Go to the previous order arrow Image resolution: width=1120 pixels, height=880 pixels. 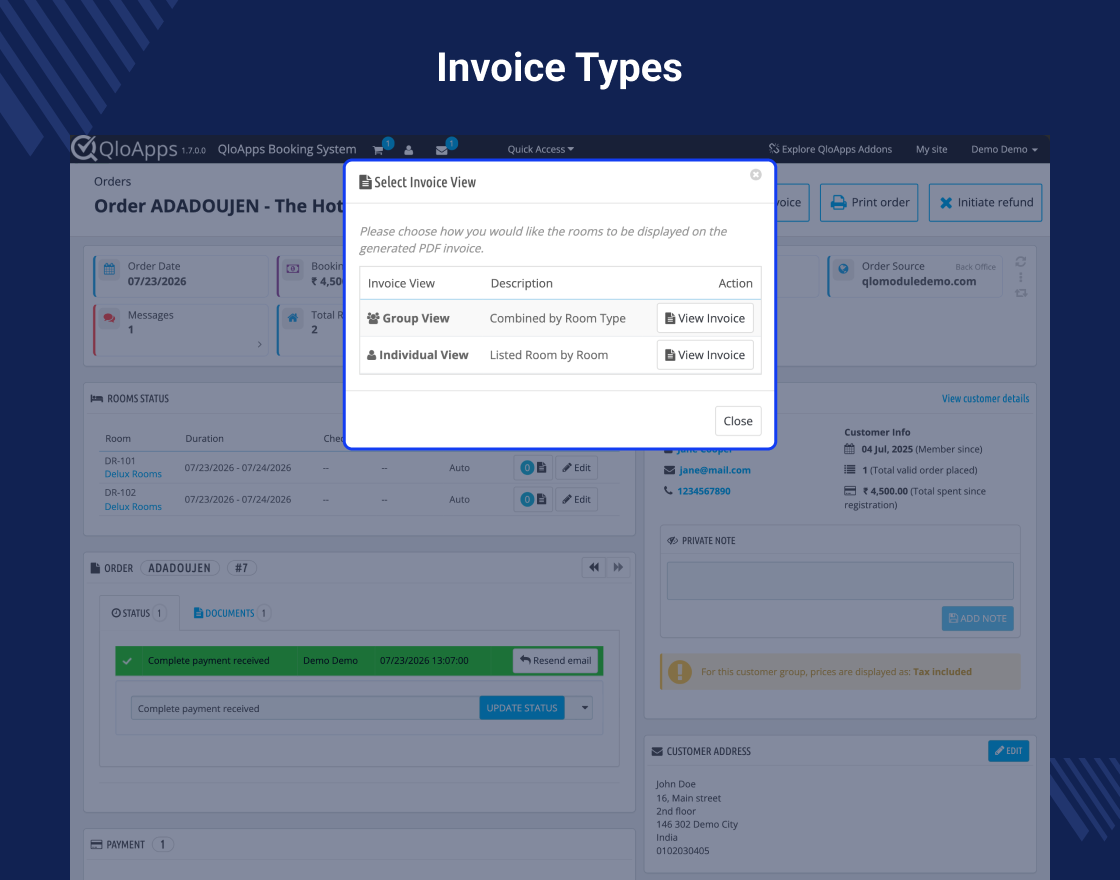[x=594, y=567]
